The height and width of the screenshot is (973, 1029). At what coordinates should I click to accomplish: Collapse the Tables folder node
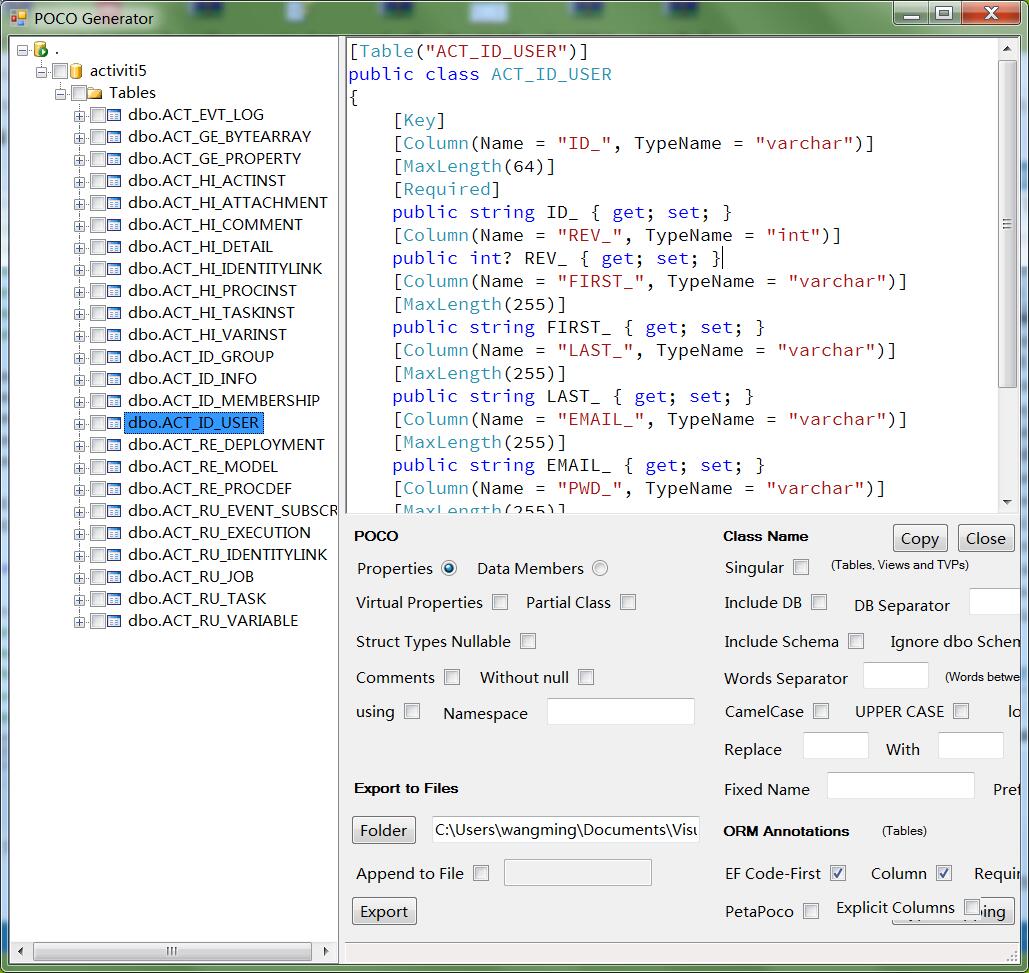(x=60, y=94)
